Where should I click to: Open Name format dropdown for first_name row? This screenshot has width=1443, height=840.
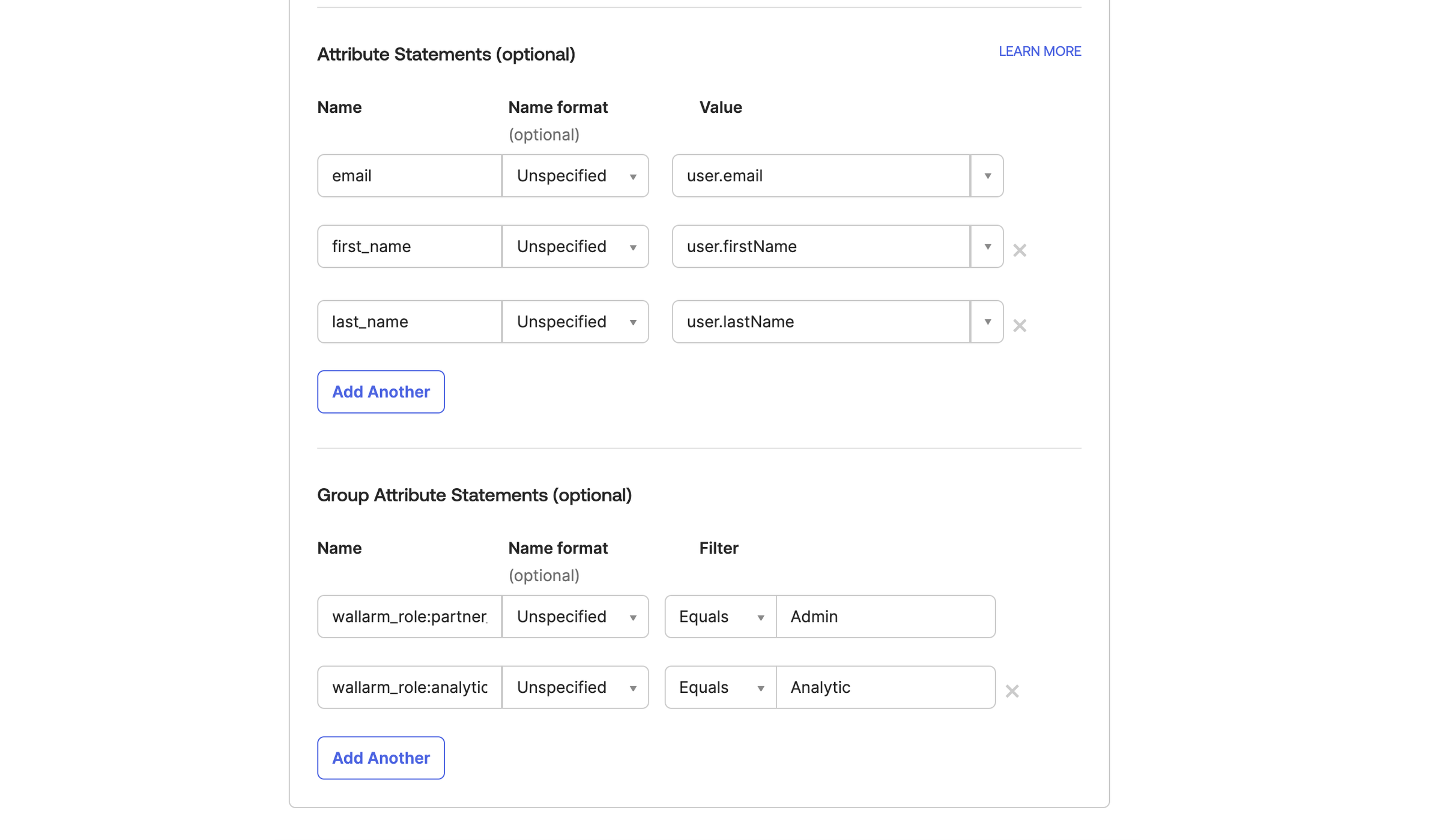pos(632,246)
